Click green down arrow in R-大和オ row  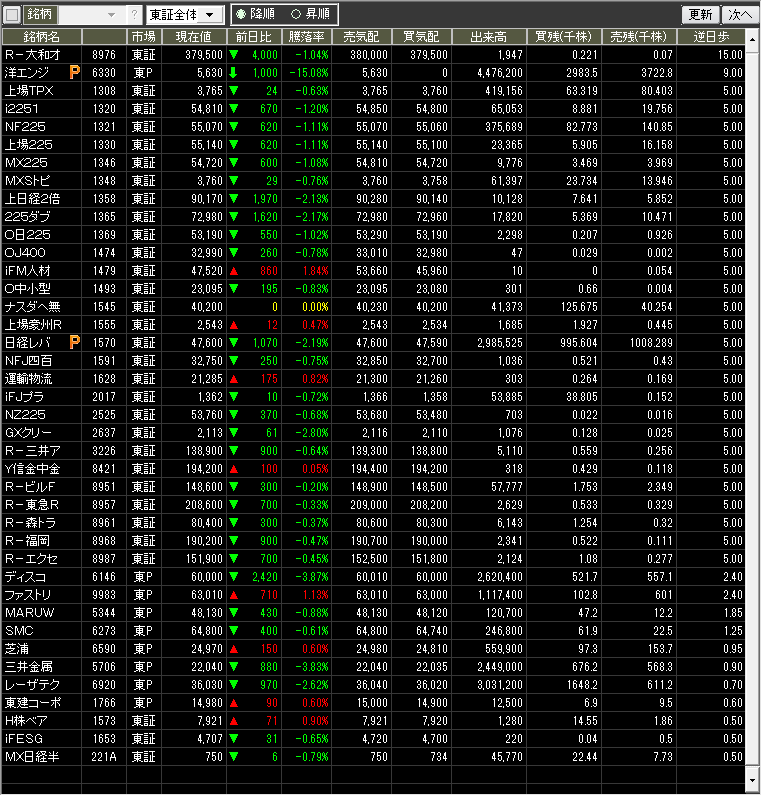(232, 55)
